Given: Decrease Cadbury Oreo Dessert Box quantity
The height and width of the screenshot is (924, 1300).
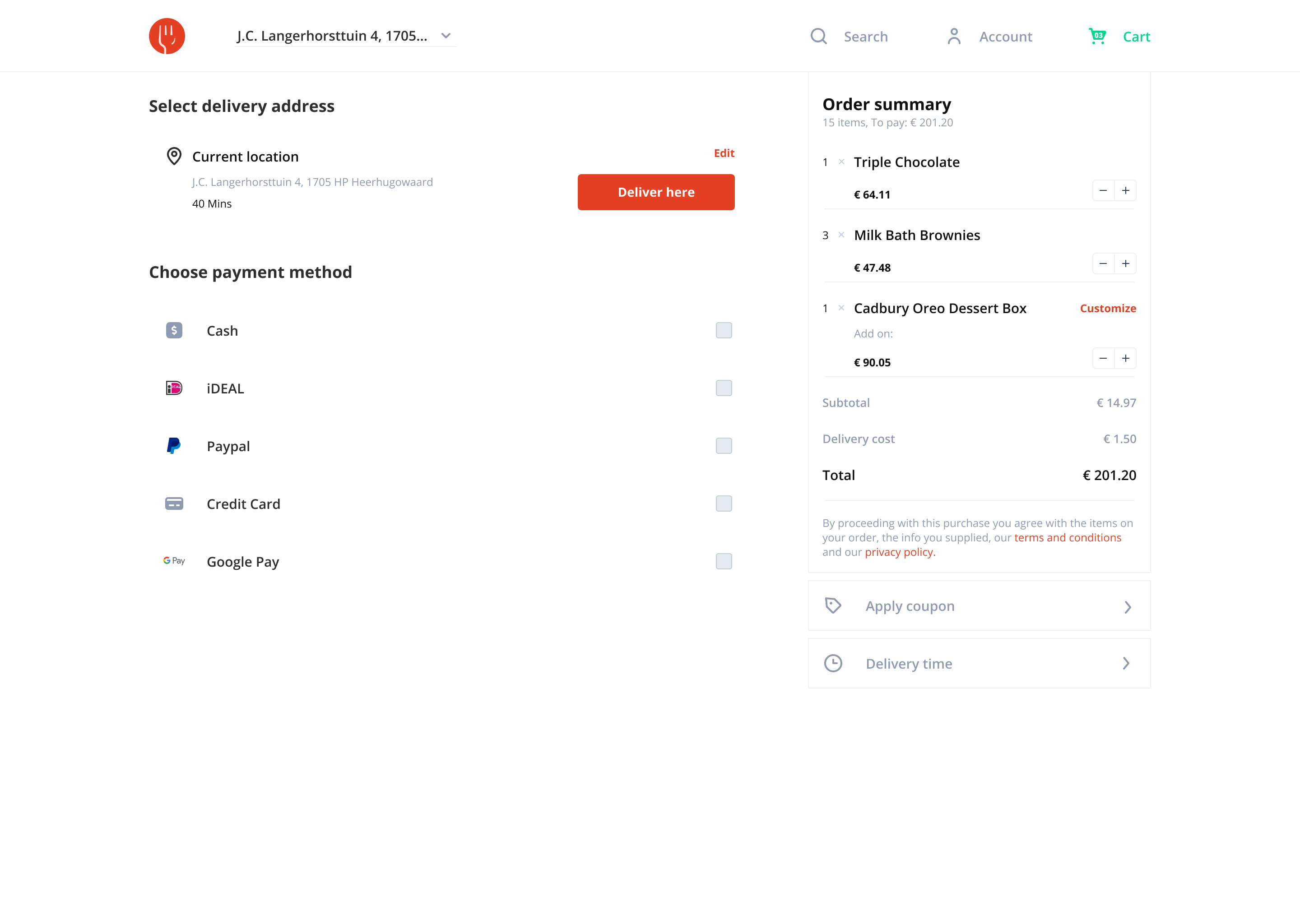Looking at the screenshot, I should pyautogui.click(x=1103, y=358).
